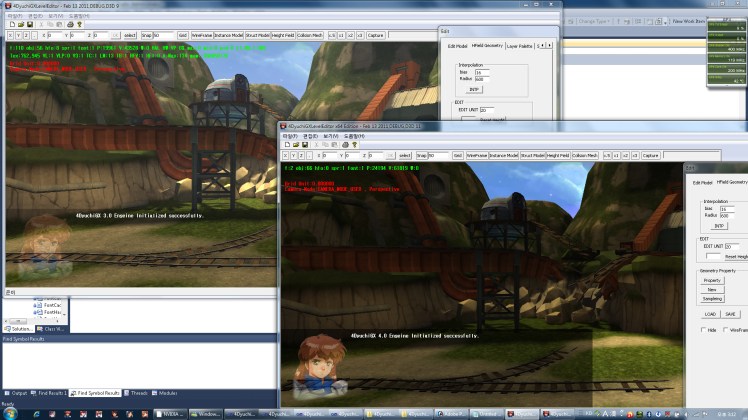Toggle X axis button in back editor toolbar

coord(10,35)
